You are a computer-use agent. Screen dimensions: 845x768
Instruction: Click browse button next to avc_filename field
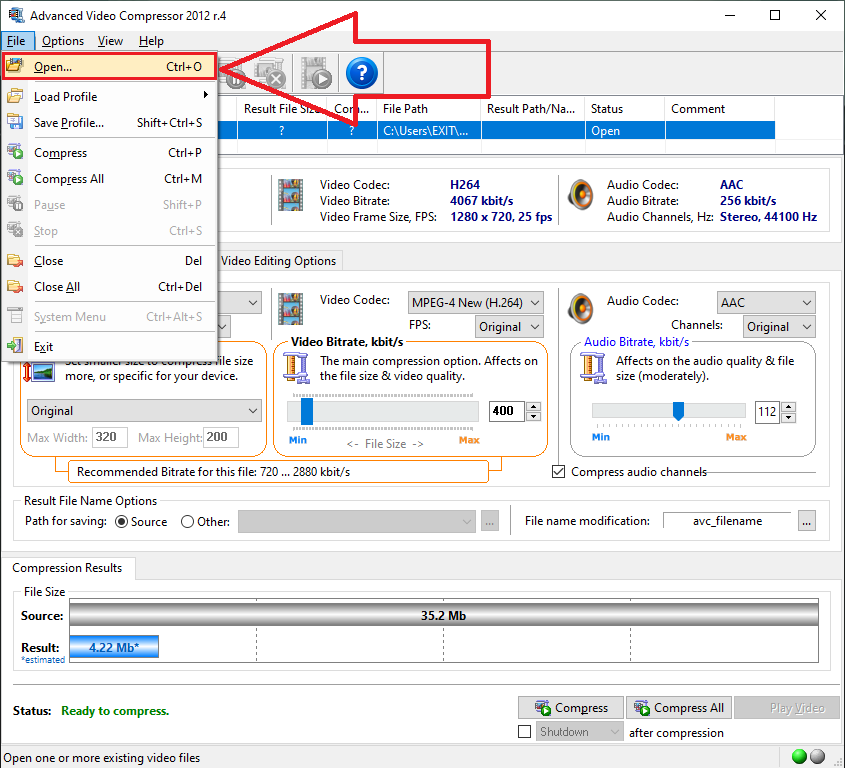pyautogui.click(x=806, y=522)
